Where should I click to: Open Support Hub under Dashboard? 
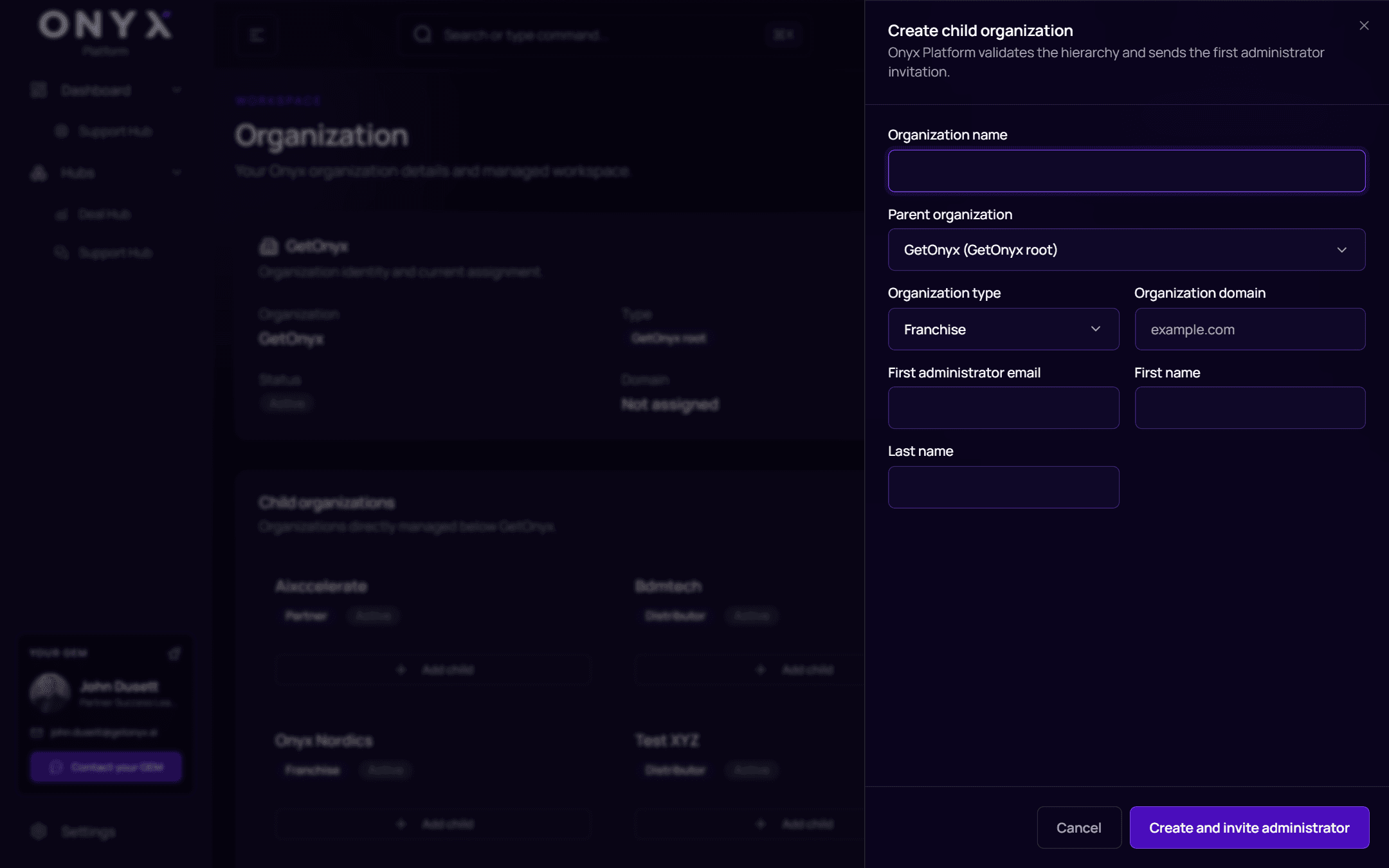(x=115, y=131)
